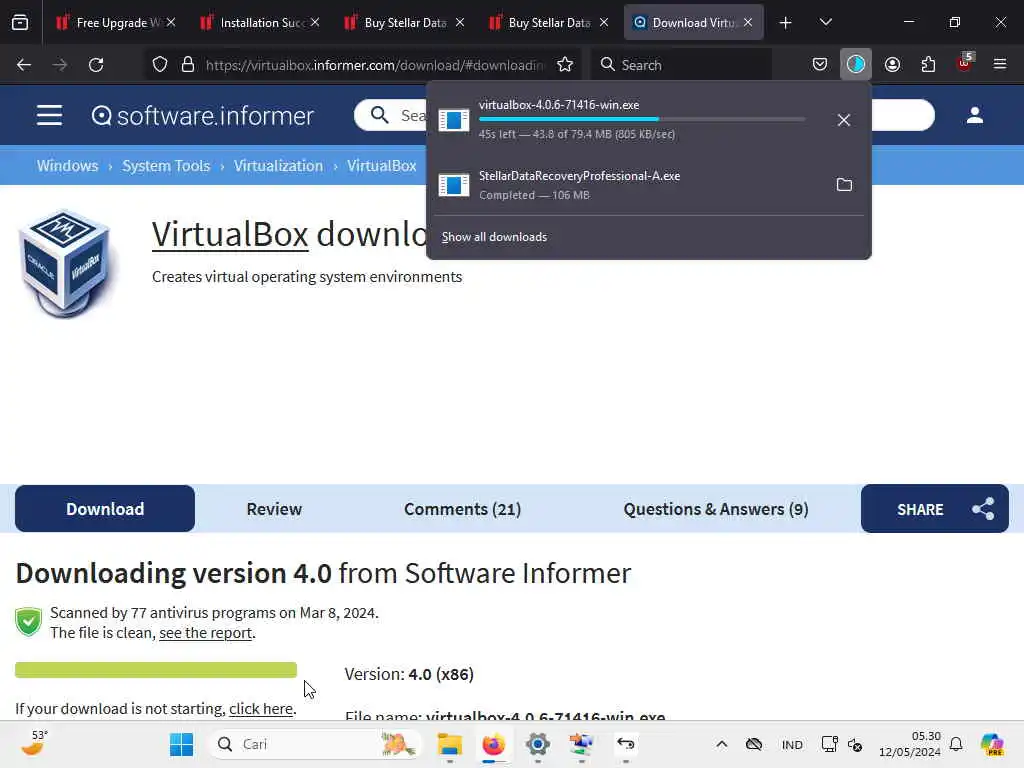This screenshot has height=768, width=1024.
Task: Go back to previous page
Action: 24,65
